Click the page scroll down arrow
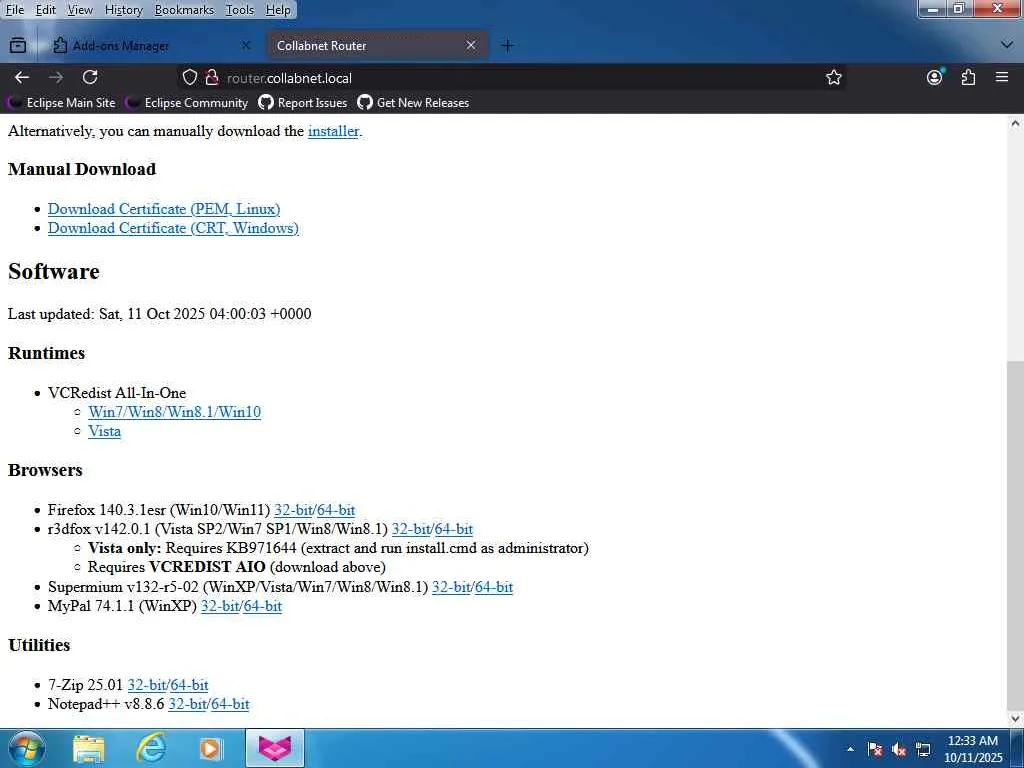 pyautogui.click(x=1016, y=718)
